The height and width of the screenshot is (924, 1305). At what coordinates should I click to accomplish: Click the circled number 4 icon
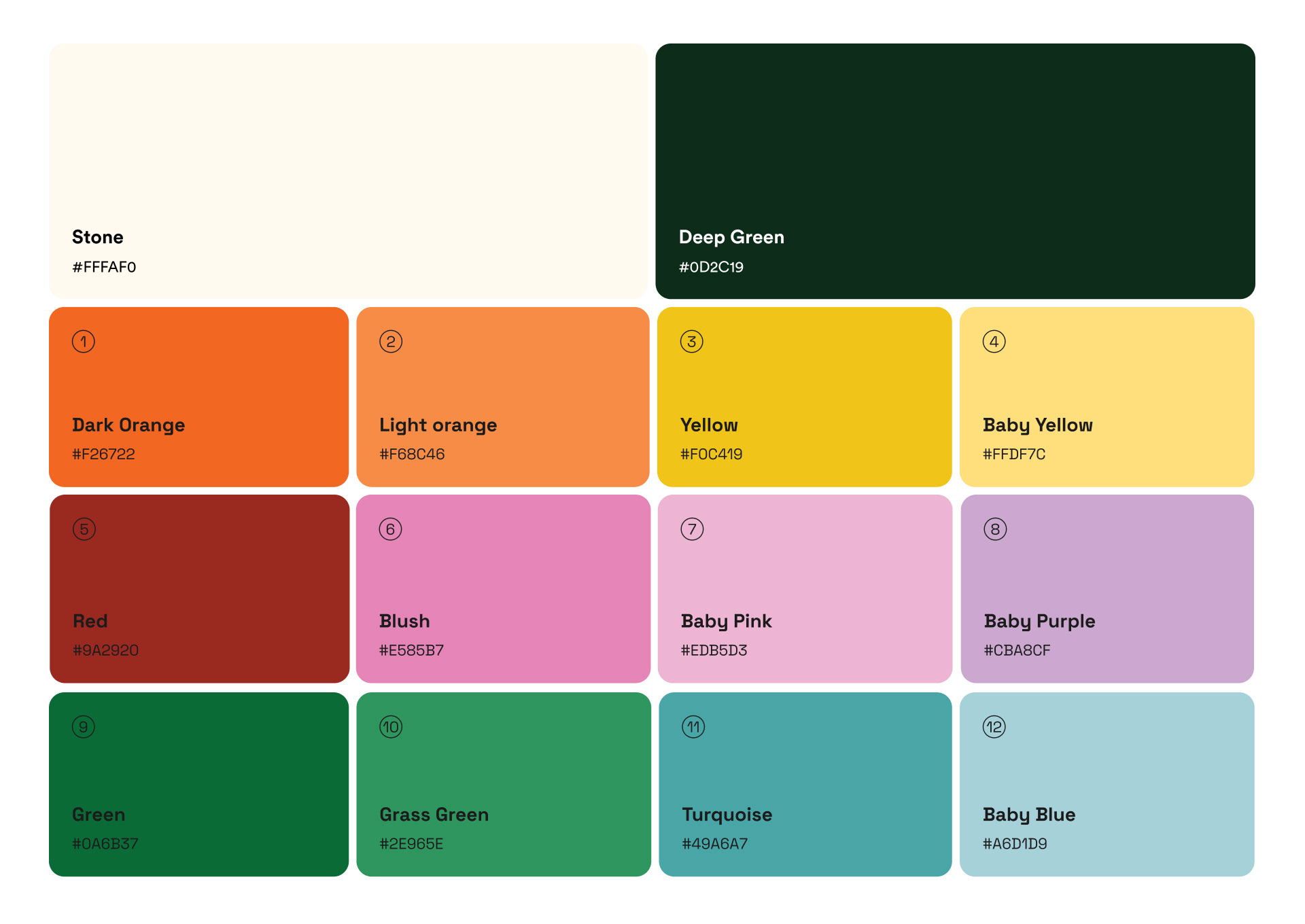(994, 342)
